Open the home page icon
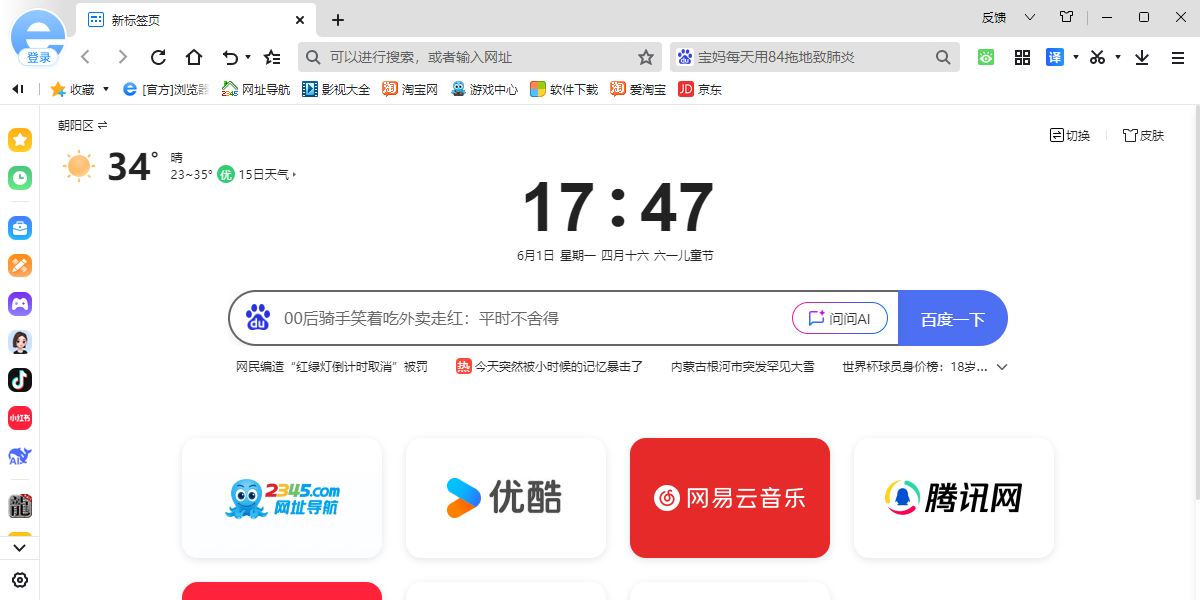The width and height of the screenshot is (1200, 600). click(x=194, y=57)
